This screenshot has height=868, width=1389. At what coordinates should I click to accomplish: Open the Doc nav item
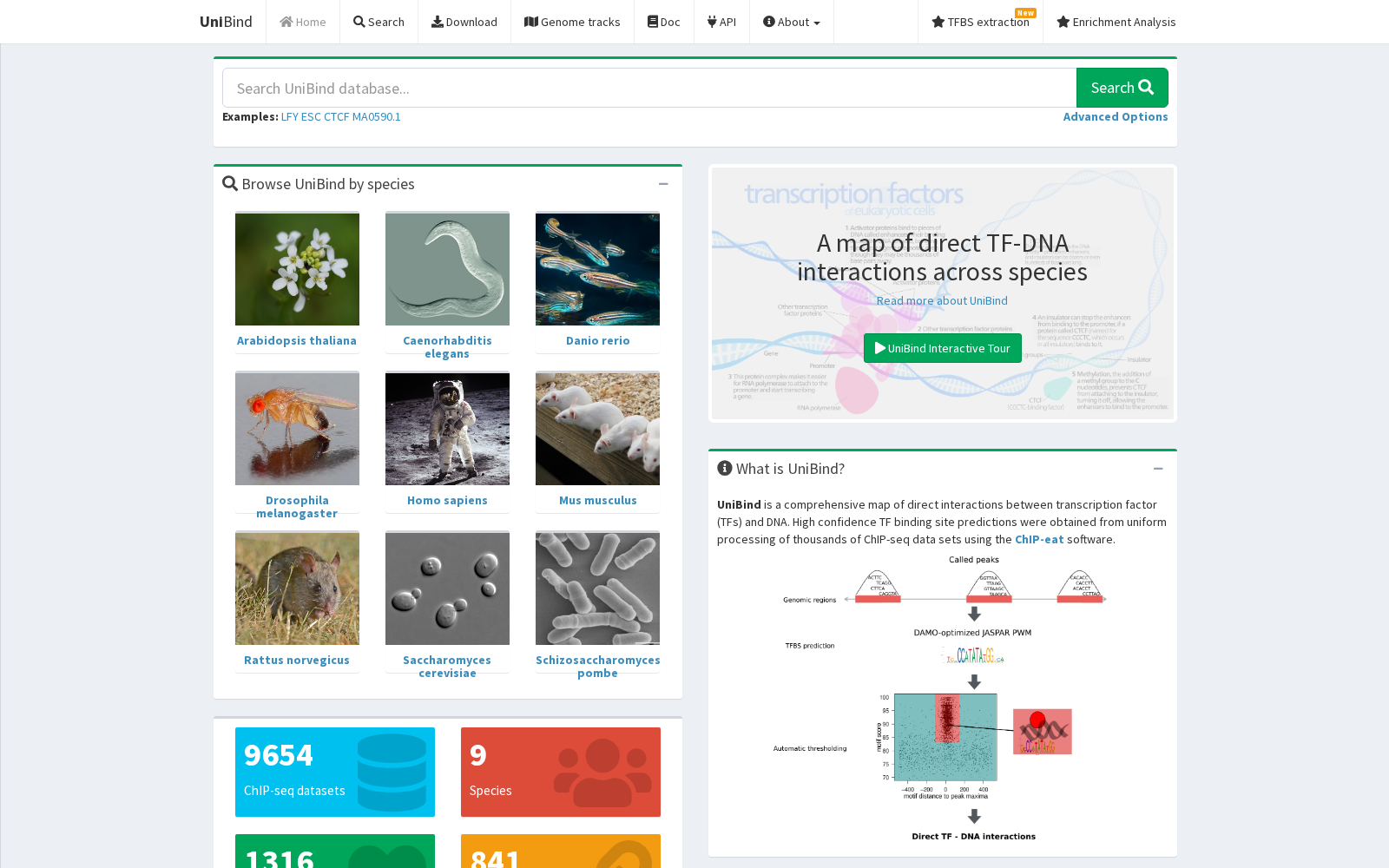(664, 22)
